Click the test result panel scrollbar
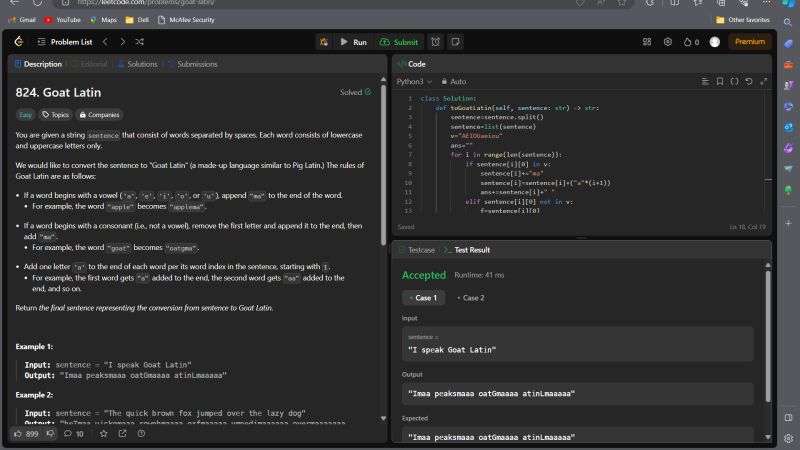This screenshot has width=800, height=450. [x=768, y=336]
